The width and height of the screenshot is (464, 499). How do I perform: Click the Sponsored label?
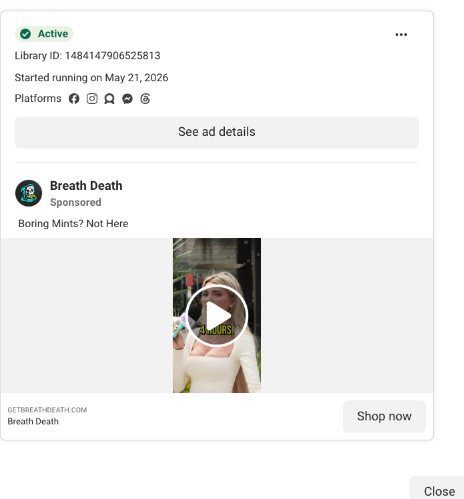coord(76,202)
